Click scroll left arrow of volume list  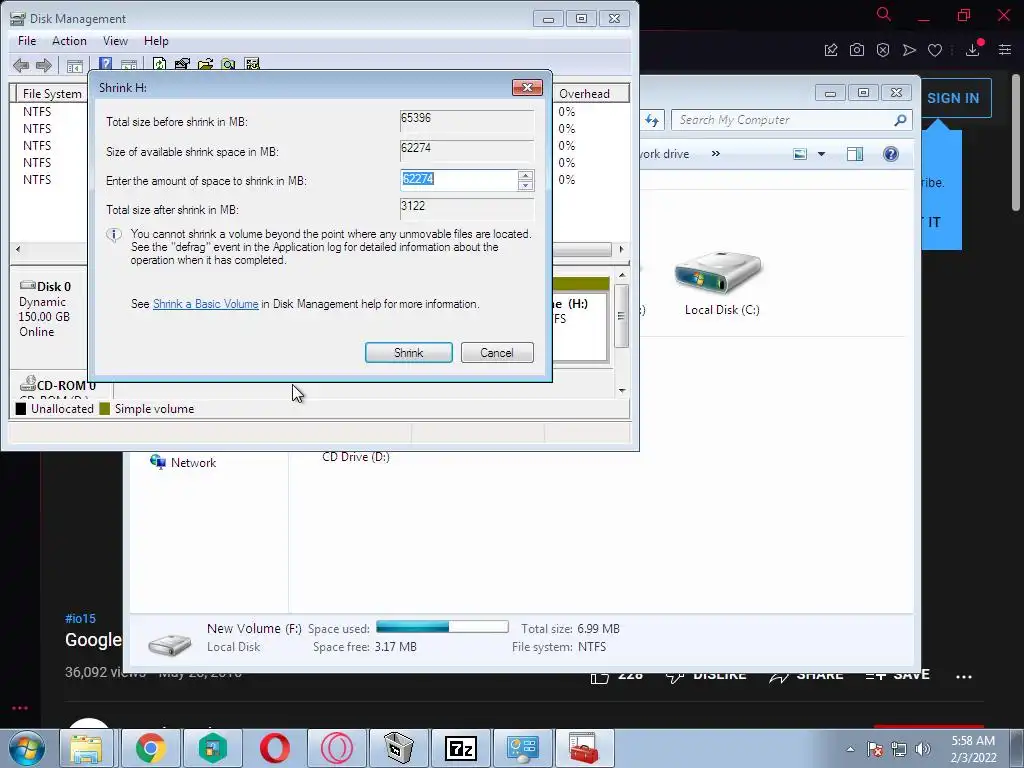[18, 249]
